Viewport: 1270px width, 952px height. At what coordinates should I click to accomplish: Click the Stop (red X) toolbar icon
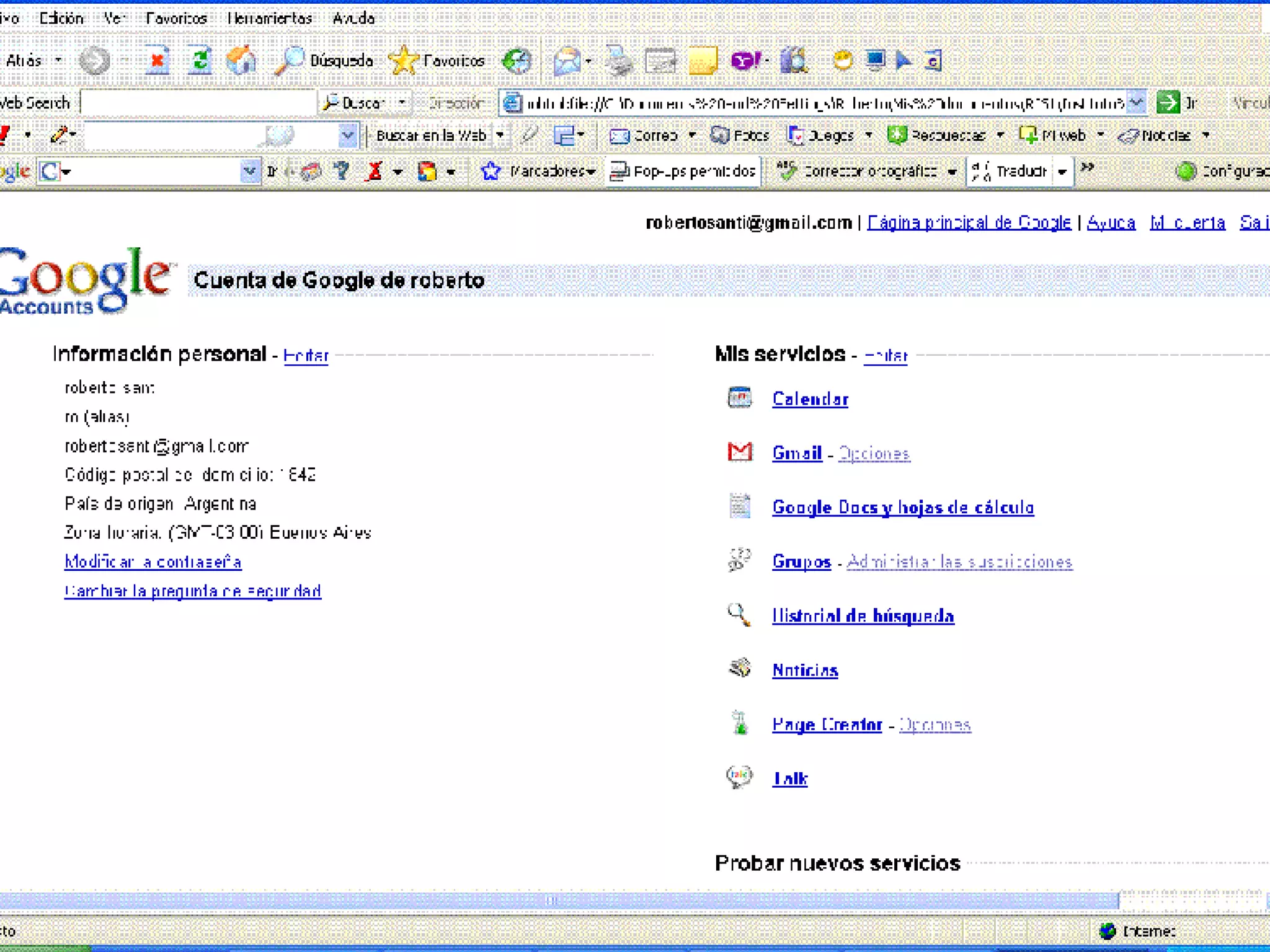[x=158, y=61]
